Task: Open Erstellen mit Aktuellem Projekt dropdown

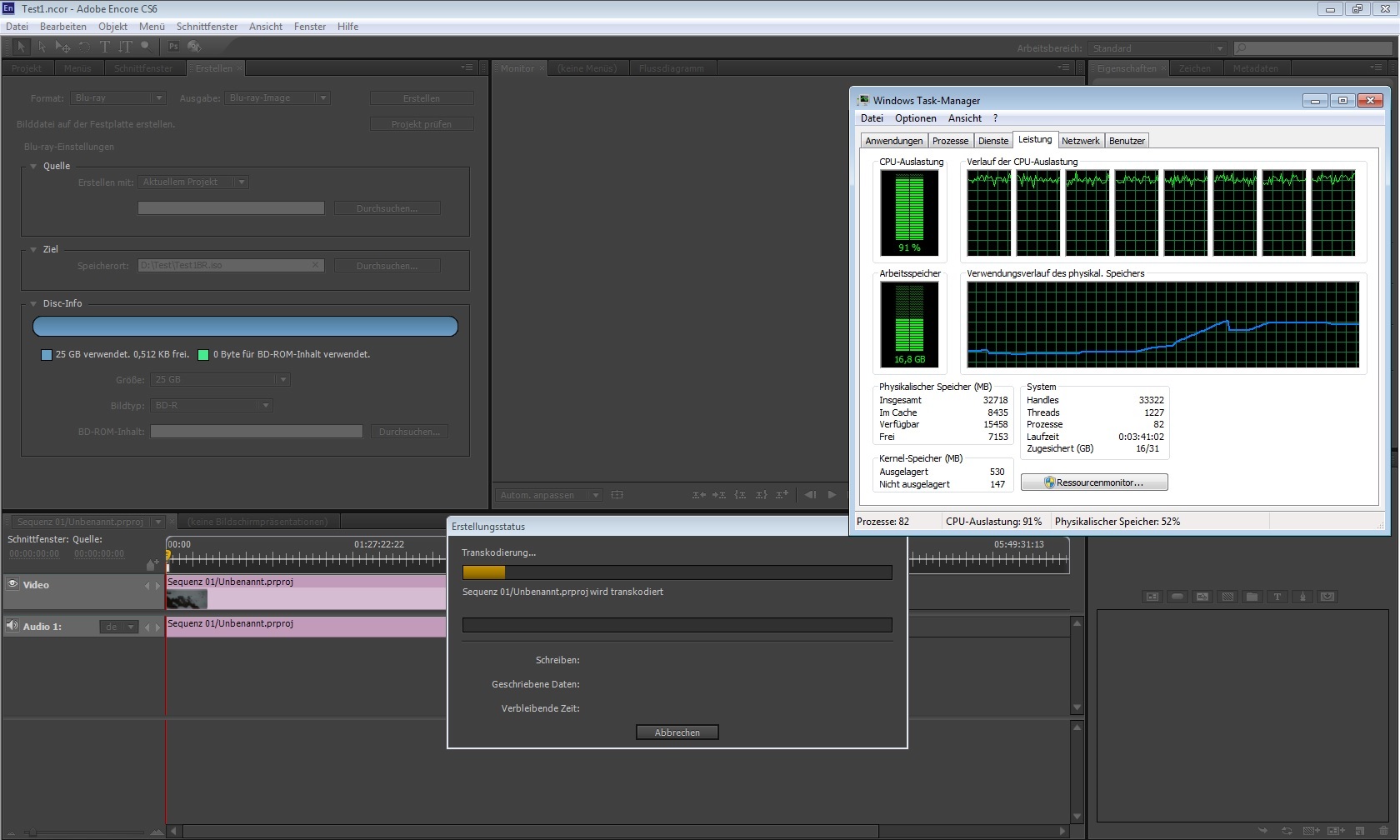Action: (x=193, y=182)
